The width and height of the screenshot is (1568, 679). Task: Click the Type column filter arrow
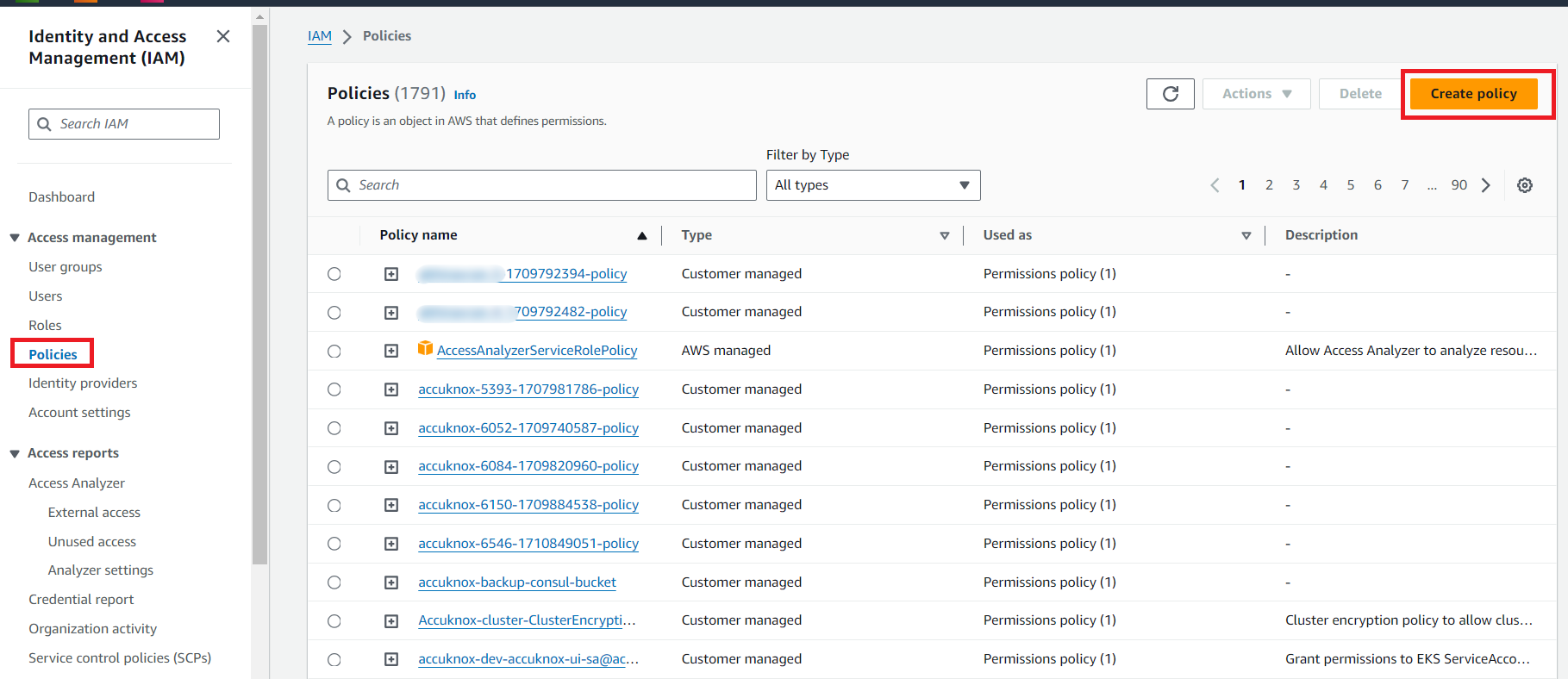point(944,235)
